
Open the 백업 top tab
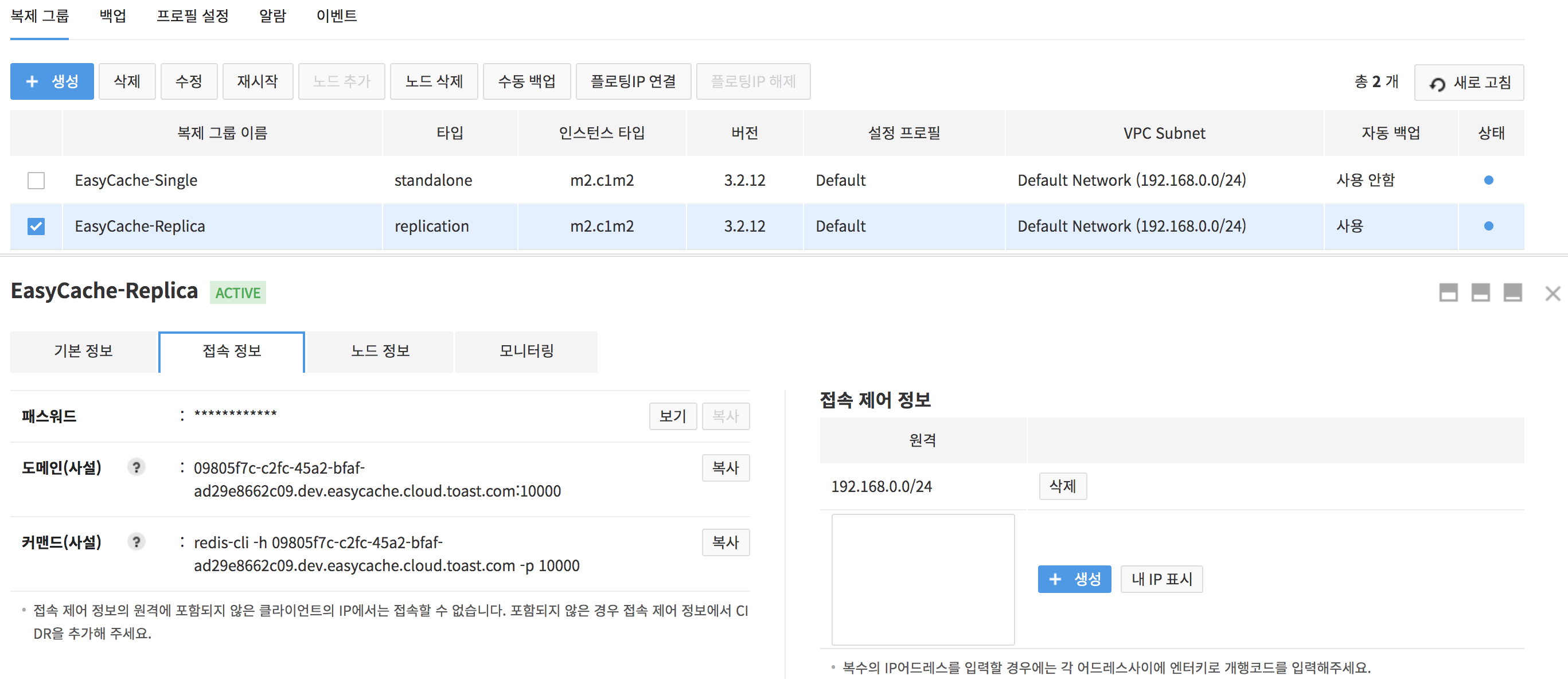click(112, 17)
